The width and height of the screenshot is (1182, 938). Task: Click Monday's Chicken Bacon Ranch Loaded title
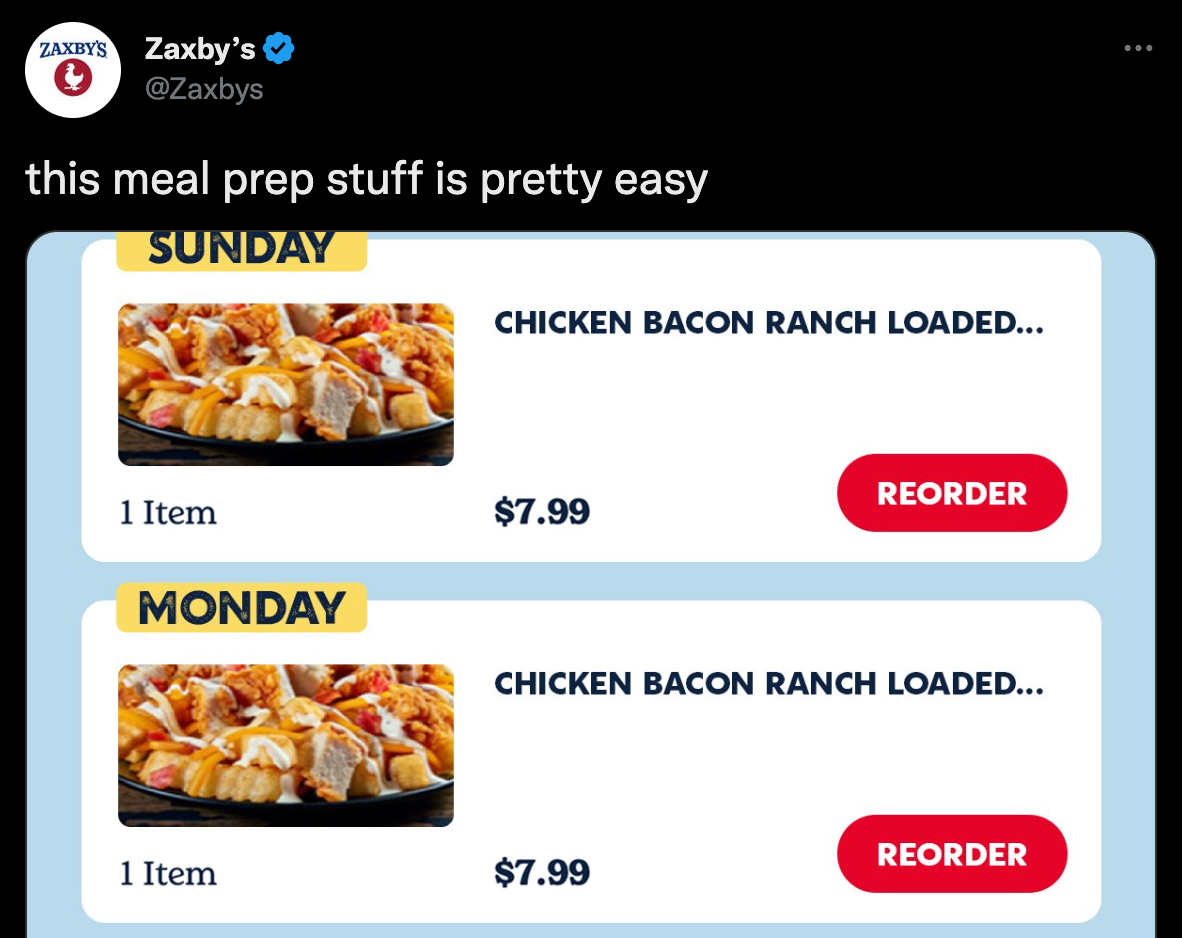click(x=768, y=684)
